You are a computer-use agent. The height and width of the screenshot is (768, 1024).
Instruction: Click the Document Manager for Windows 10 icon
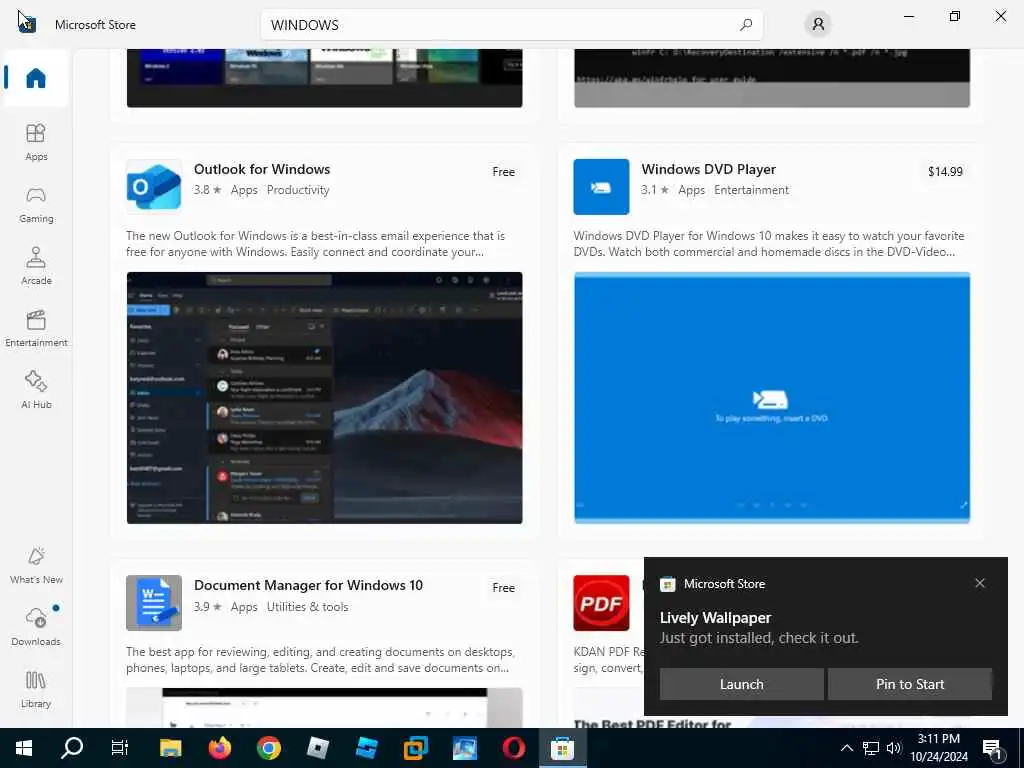pyautogui.click(x=153, y=603)
